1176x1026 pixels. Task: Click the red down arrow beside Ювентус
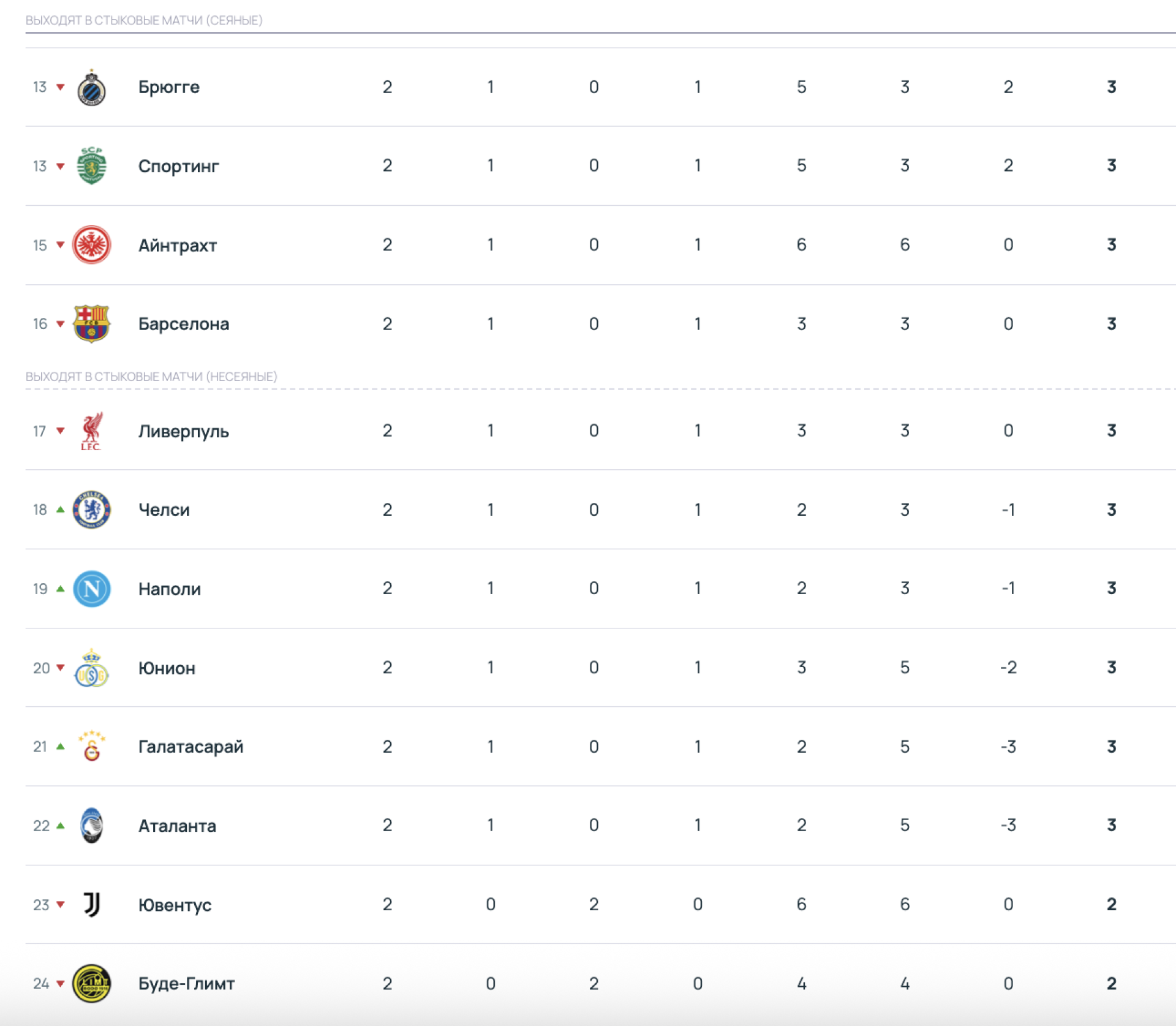coord(61,904)
